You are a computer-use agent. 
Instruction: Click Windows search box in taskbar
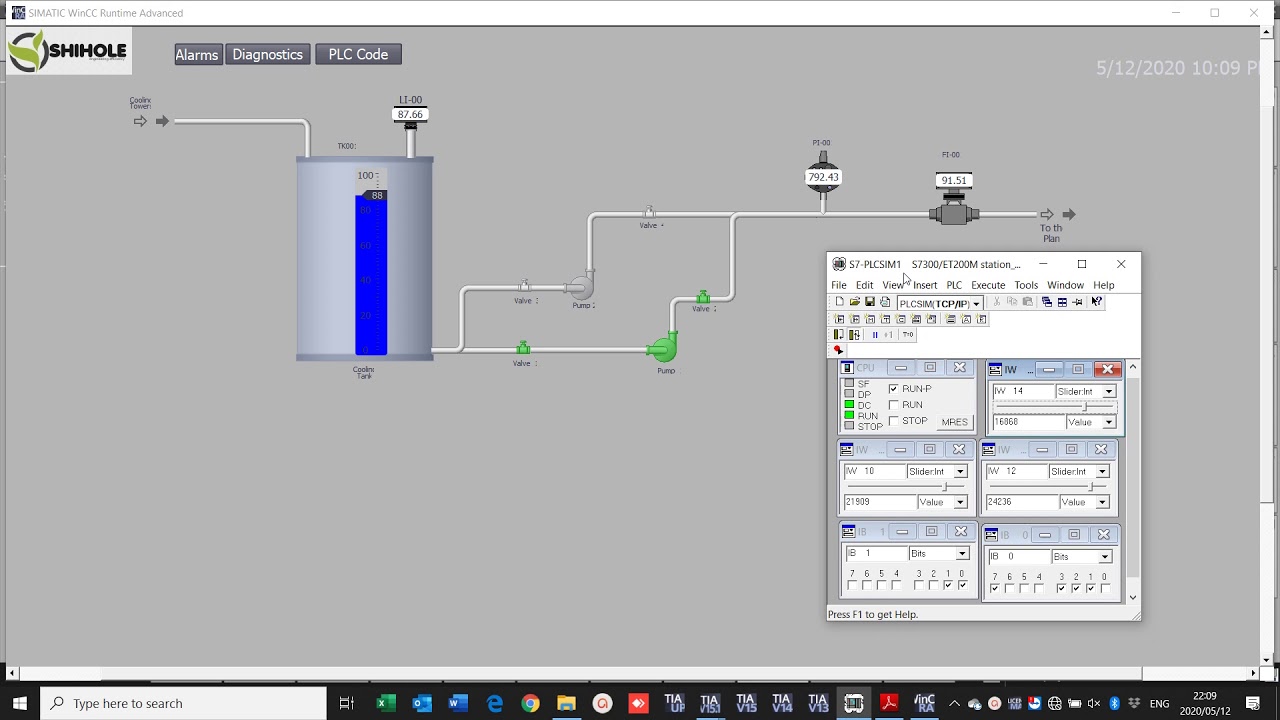[183, 704]
